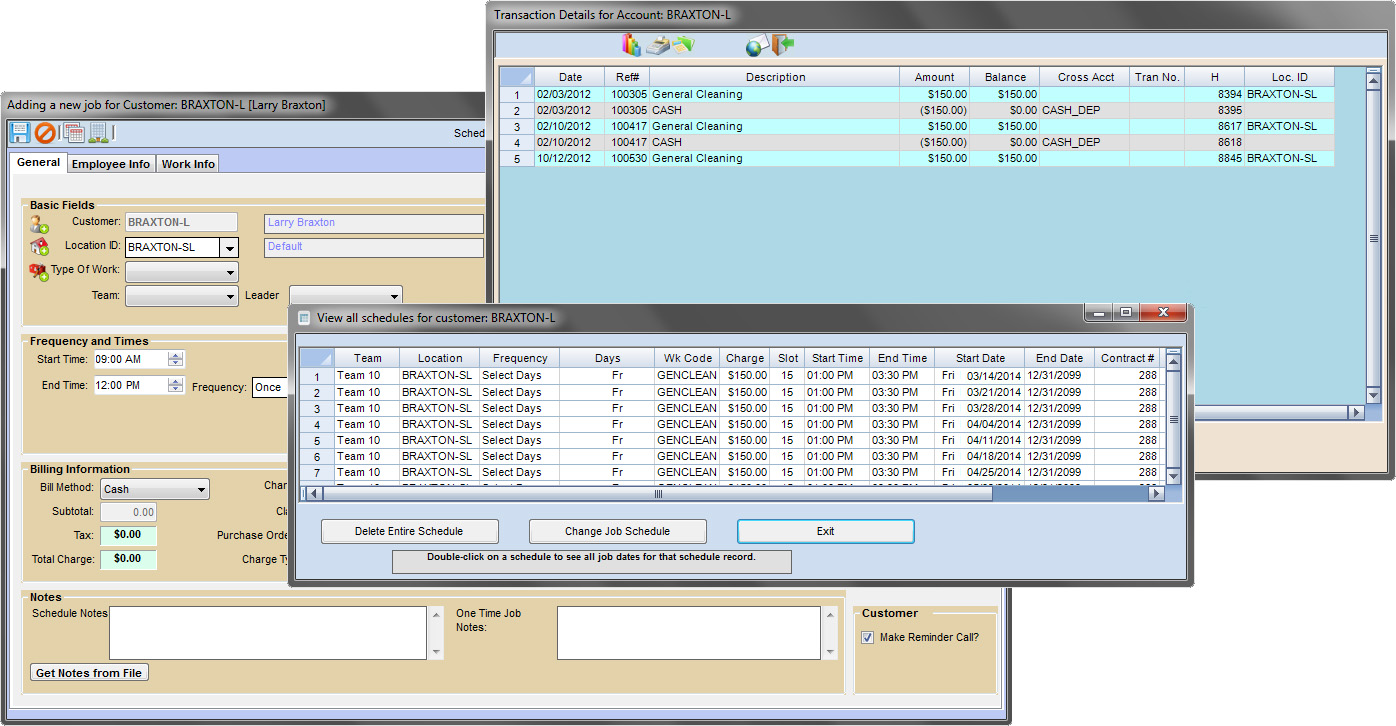The image size is (1396, 726).
Task: Select transaction row 5 dated 10/12/2012
Action: (917, 158)
